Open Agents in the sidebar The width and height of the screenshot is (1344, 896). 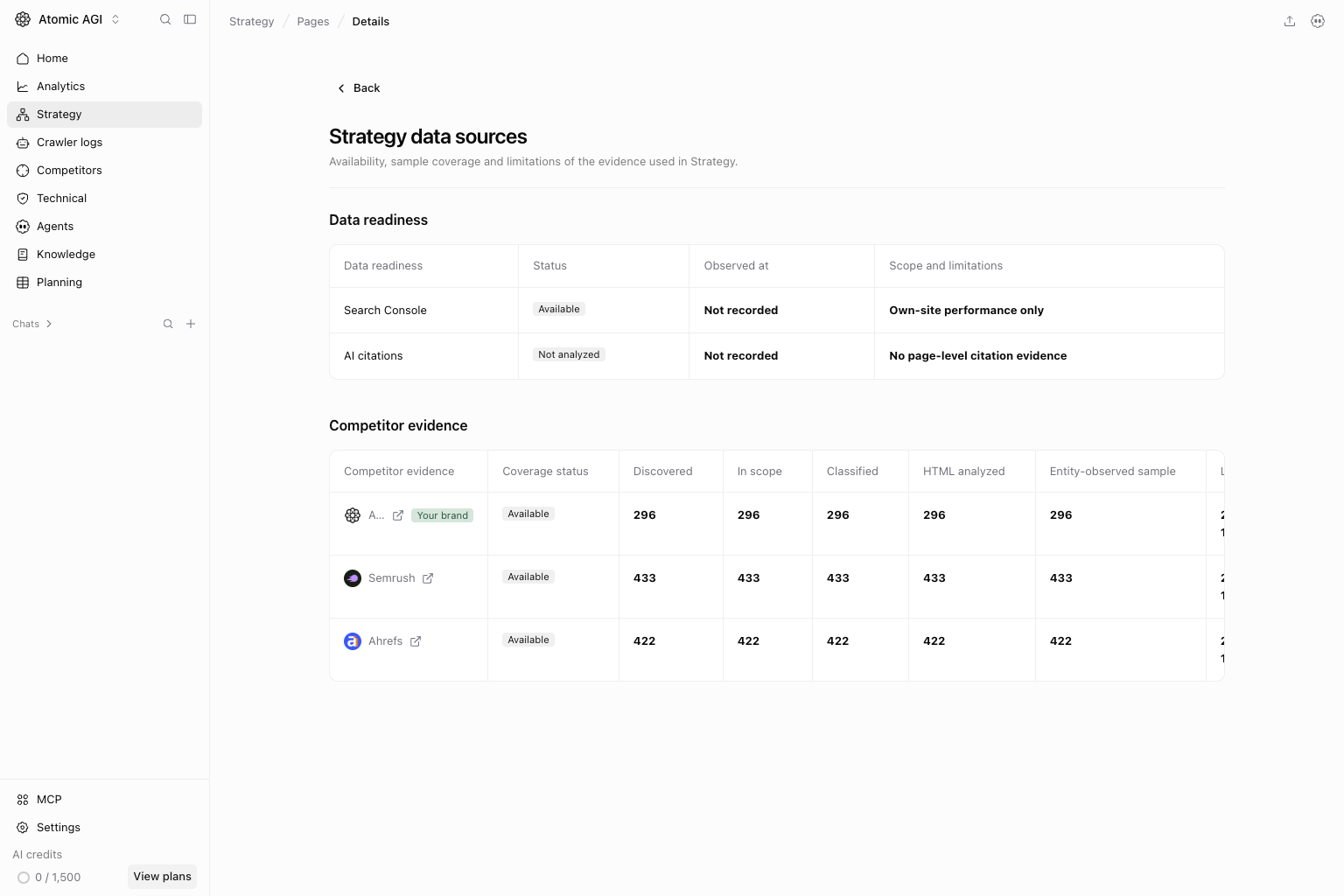(x=104, y=227)
